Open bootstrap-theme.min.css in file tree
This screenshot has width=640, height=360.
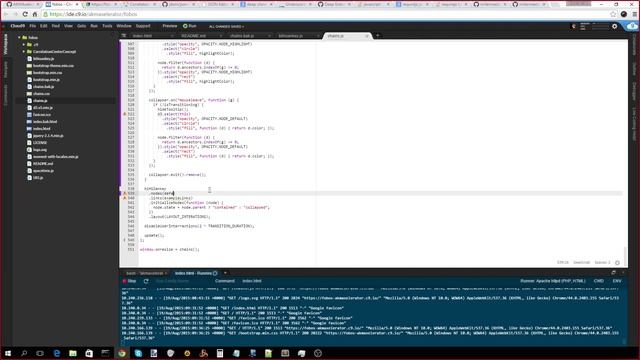(x=53, y=65)
